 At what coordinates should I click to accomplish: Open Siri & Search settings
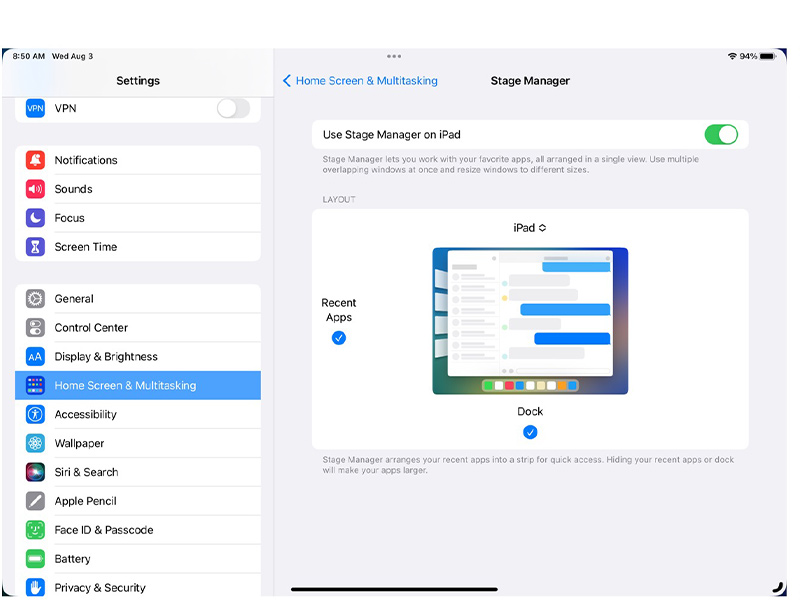pos(138,472)
